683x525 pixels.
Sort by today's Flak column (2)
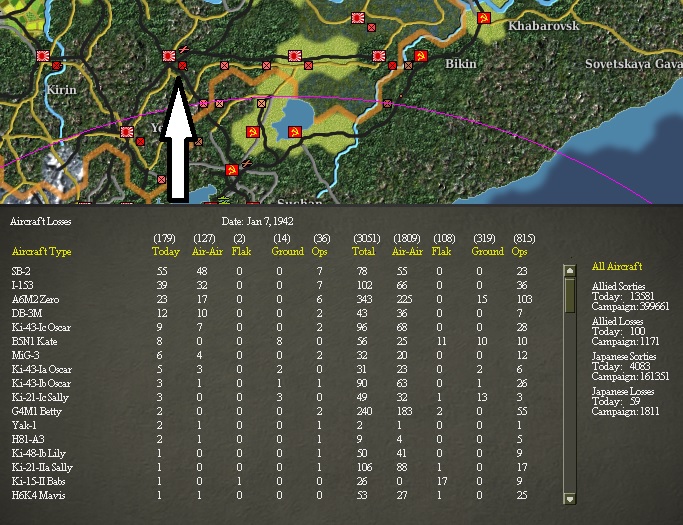tap(241, 251)
